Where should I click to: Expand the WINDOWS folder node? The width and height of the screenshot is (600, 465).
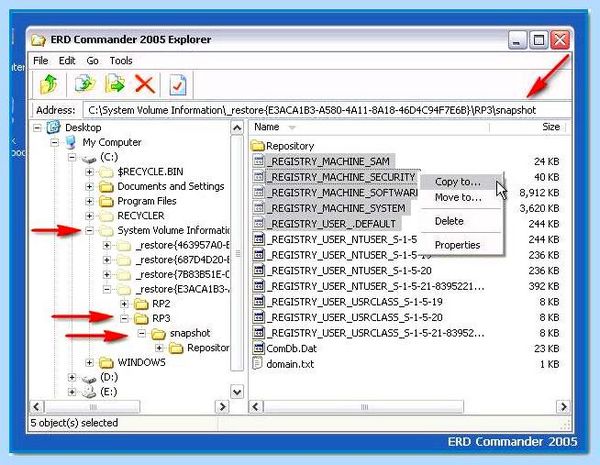coord(90,362)
